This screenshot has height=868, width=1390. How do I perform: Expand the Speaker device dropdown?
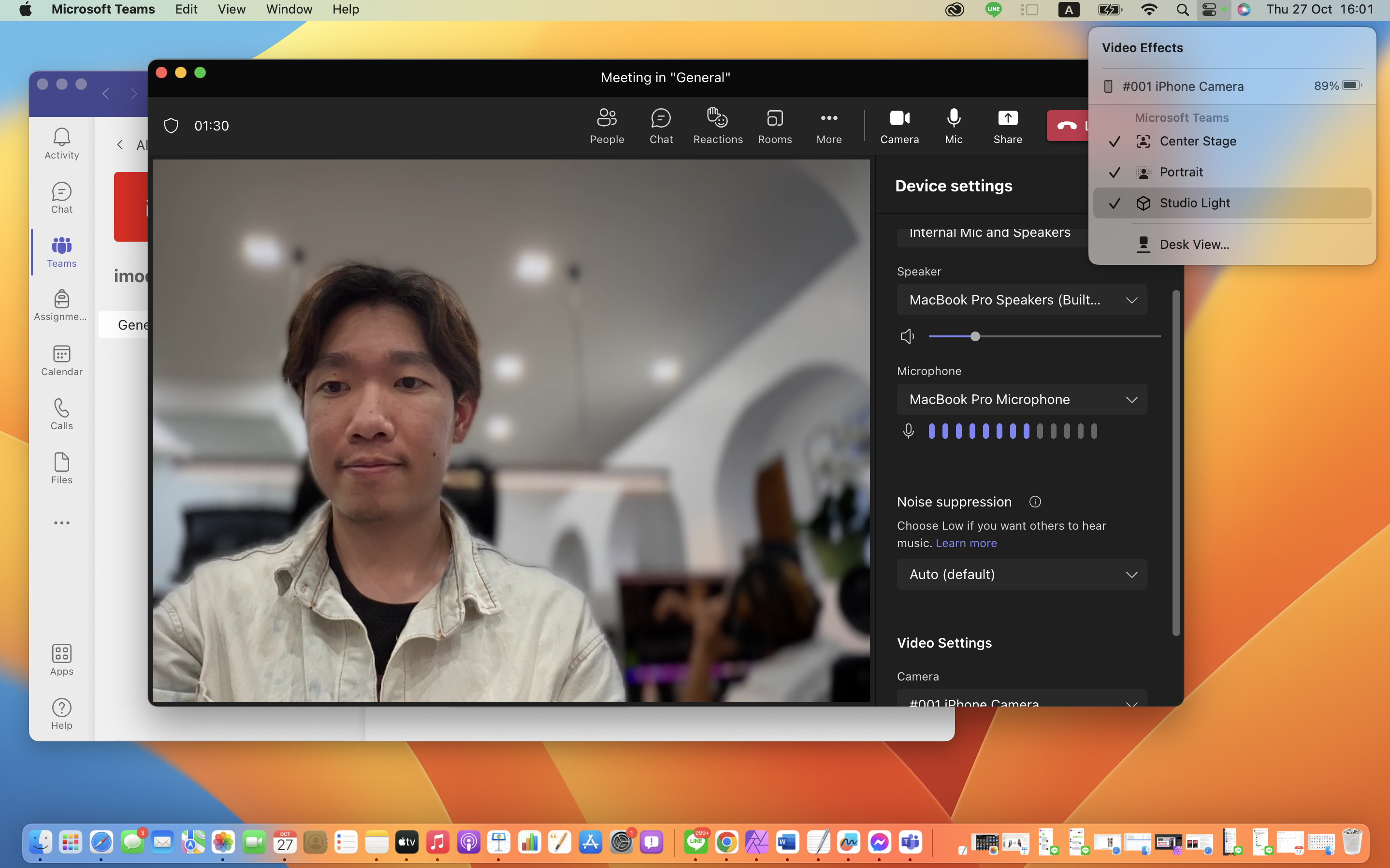(x=1022, y=300)
